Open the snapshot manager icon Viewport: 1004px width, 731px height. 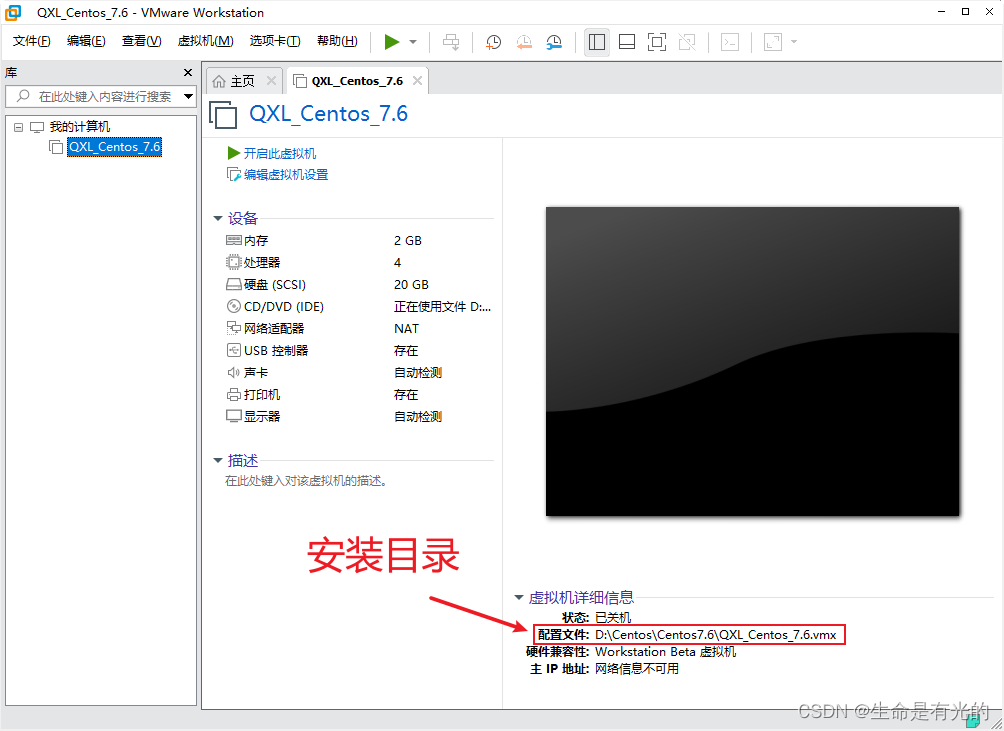coord(554,42)
